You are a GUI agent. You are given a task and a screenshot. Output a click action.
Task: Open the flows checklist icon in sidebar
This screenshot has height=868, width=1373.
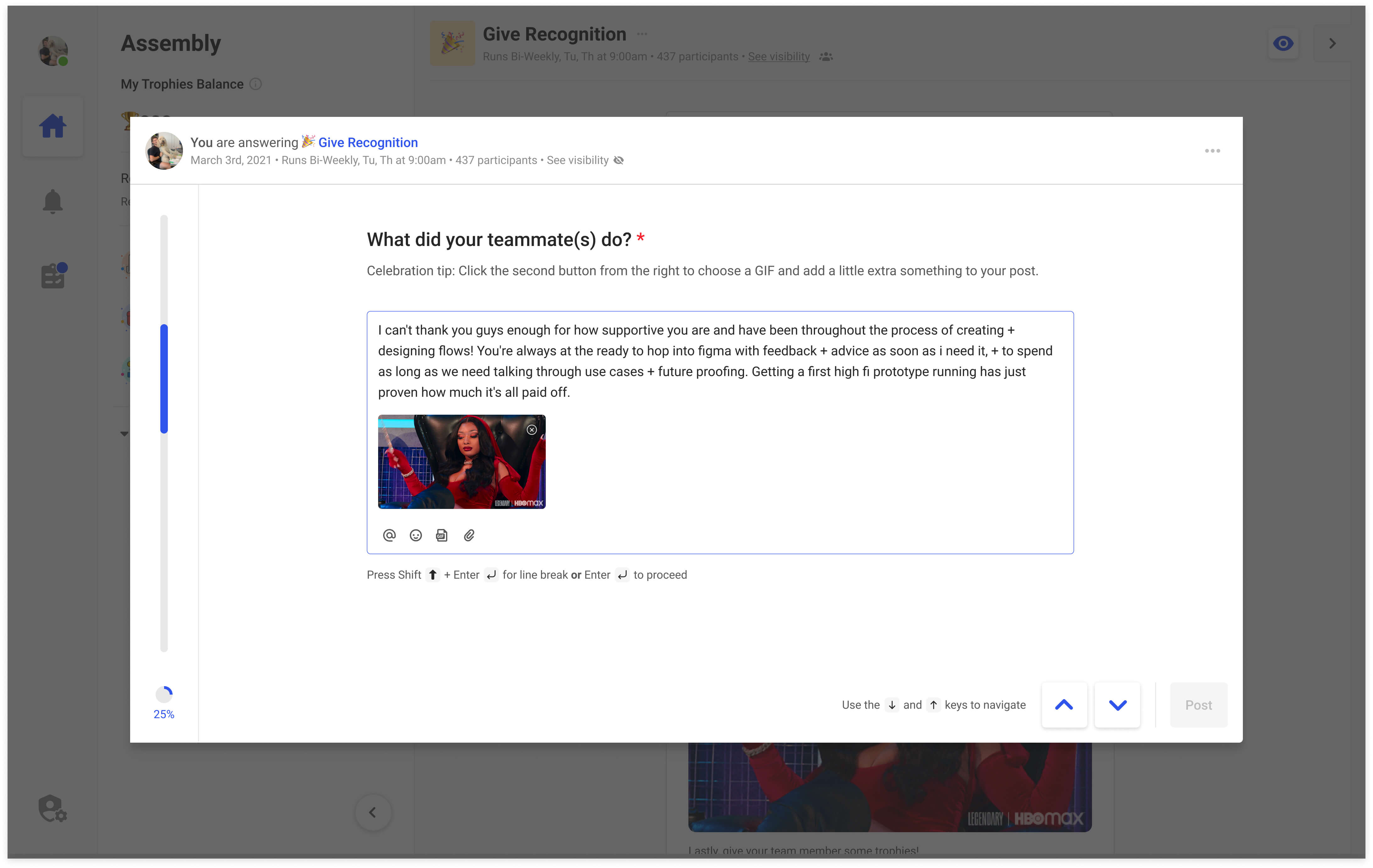click(54, 276)
